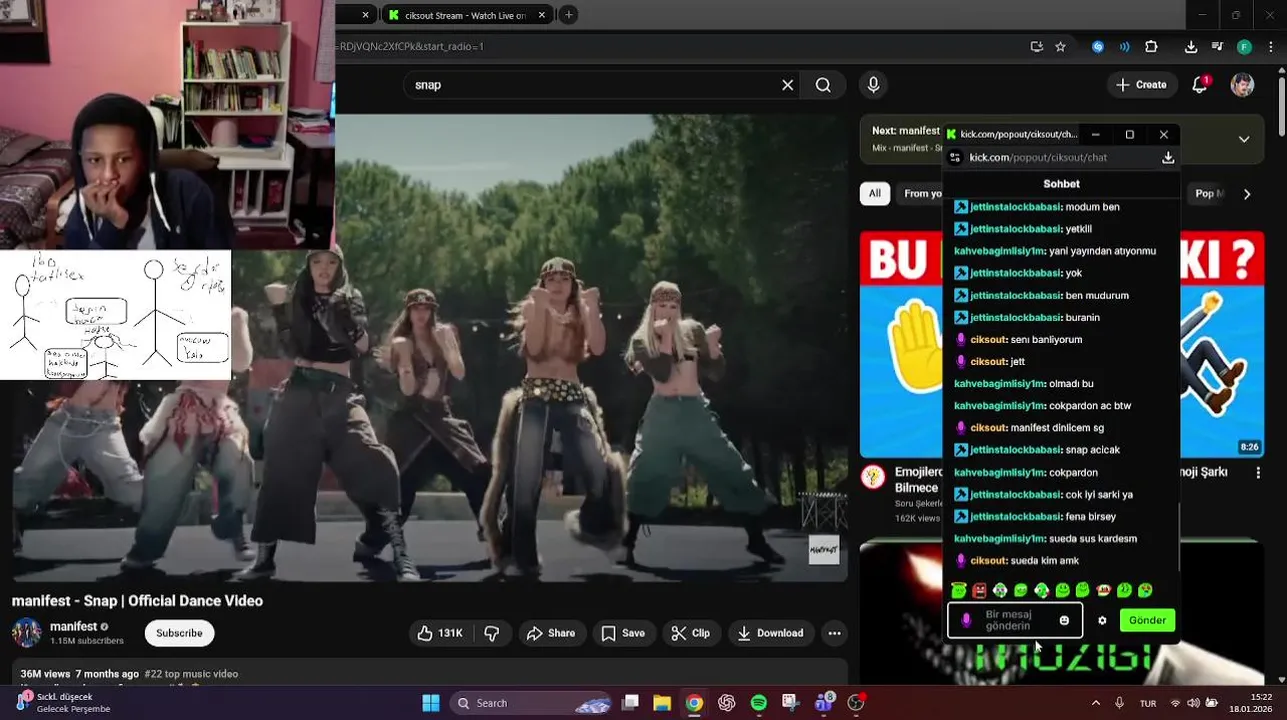1287x720 pixels.
Task: Click the chat message 'sueda kim amk'
Action: pyautogui.click(x=1045, y=561)
